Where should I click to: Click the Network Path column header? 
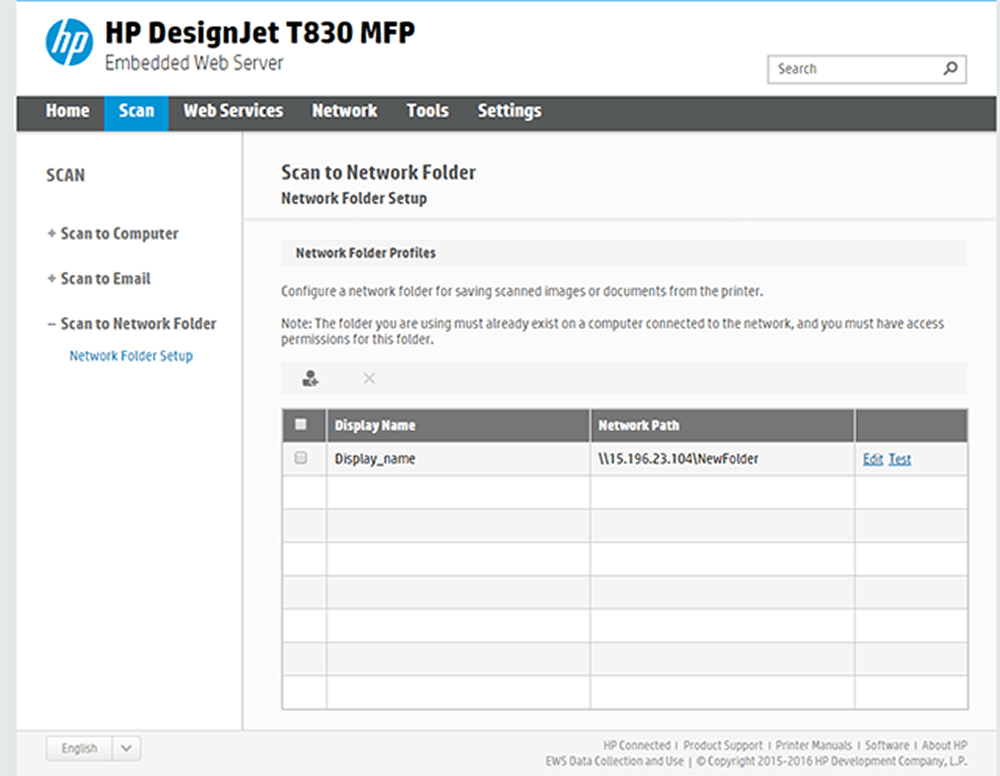click(722, 425)
